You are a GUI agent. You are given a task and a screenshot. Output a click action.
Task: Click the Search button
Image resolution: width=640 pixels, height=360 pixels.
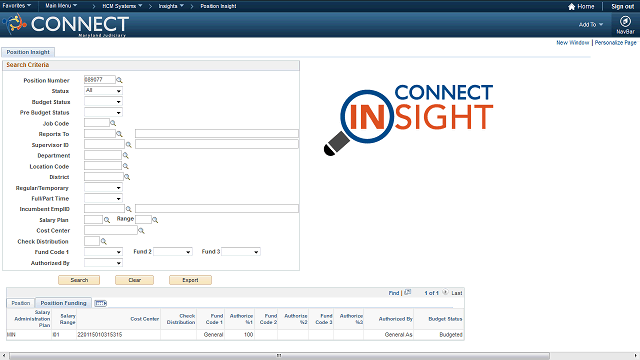(79, 280)
